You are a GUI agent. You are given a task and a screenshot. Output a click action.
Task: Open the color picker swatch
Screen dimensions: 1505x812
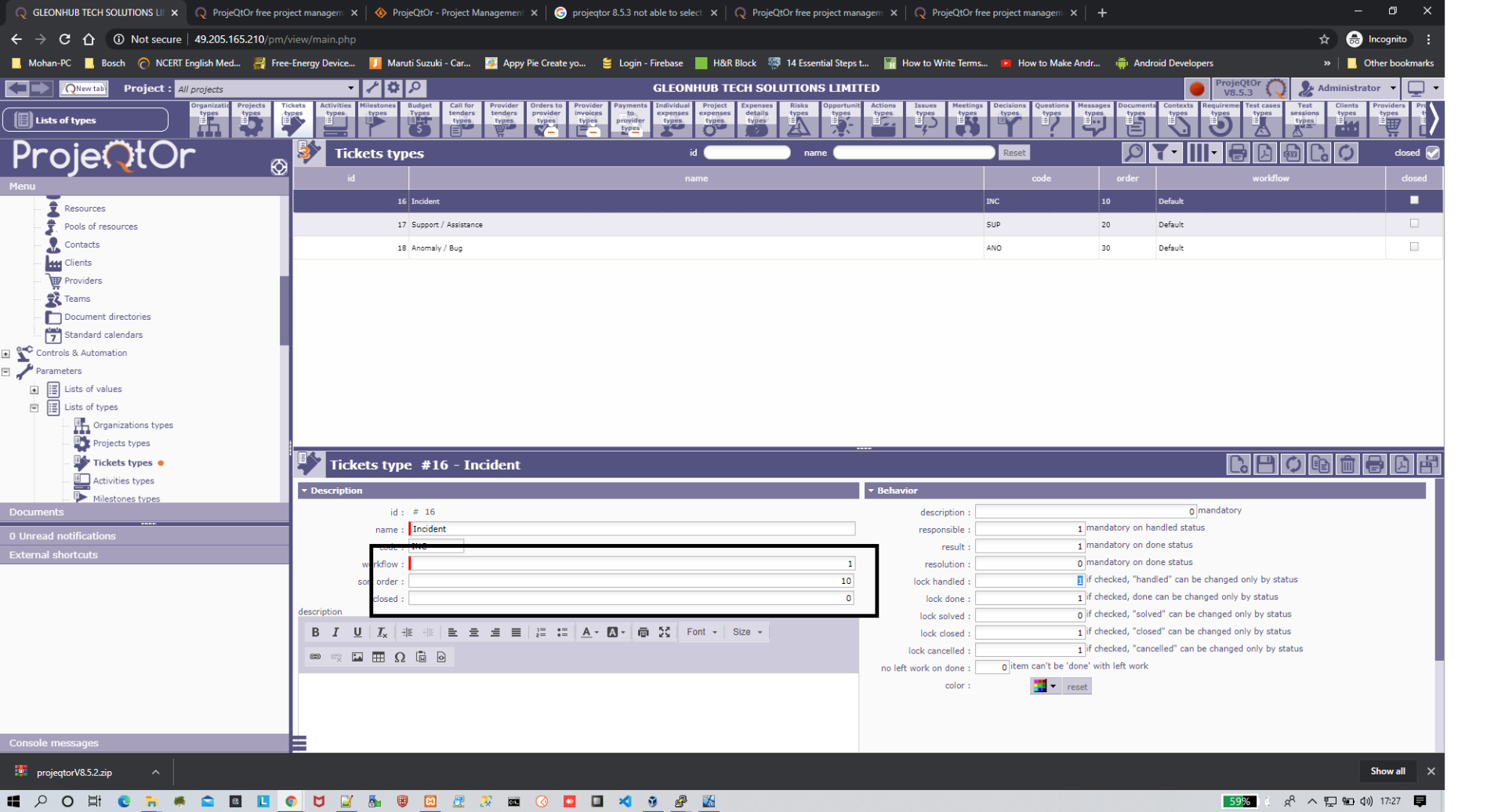pyautogui.click(x=1044, y=687)
